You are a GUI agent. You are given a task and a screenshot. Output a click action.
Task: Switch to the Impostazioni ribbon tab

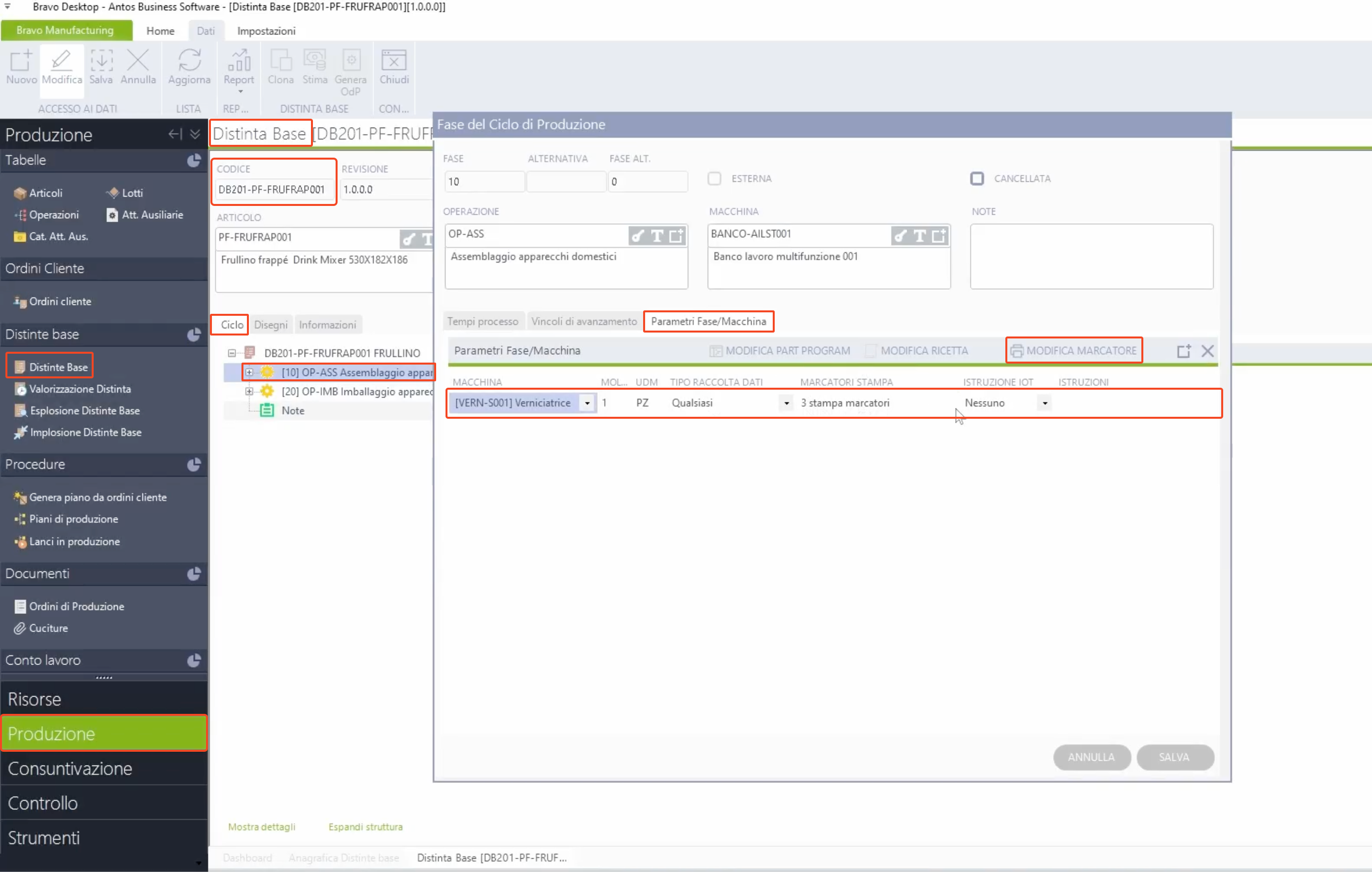[x=266, y=31]
